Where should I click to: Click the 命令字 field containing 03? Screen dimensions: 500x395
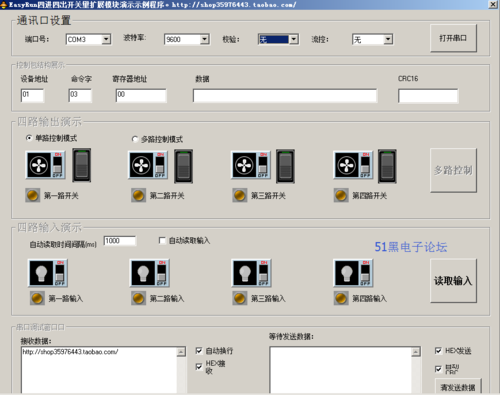click(x=80, y=95)
